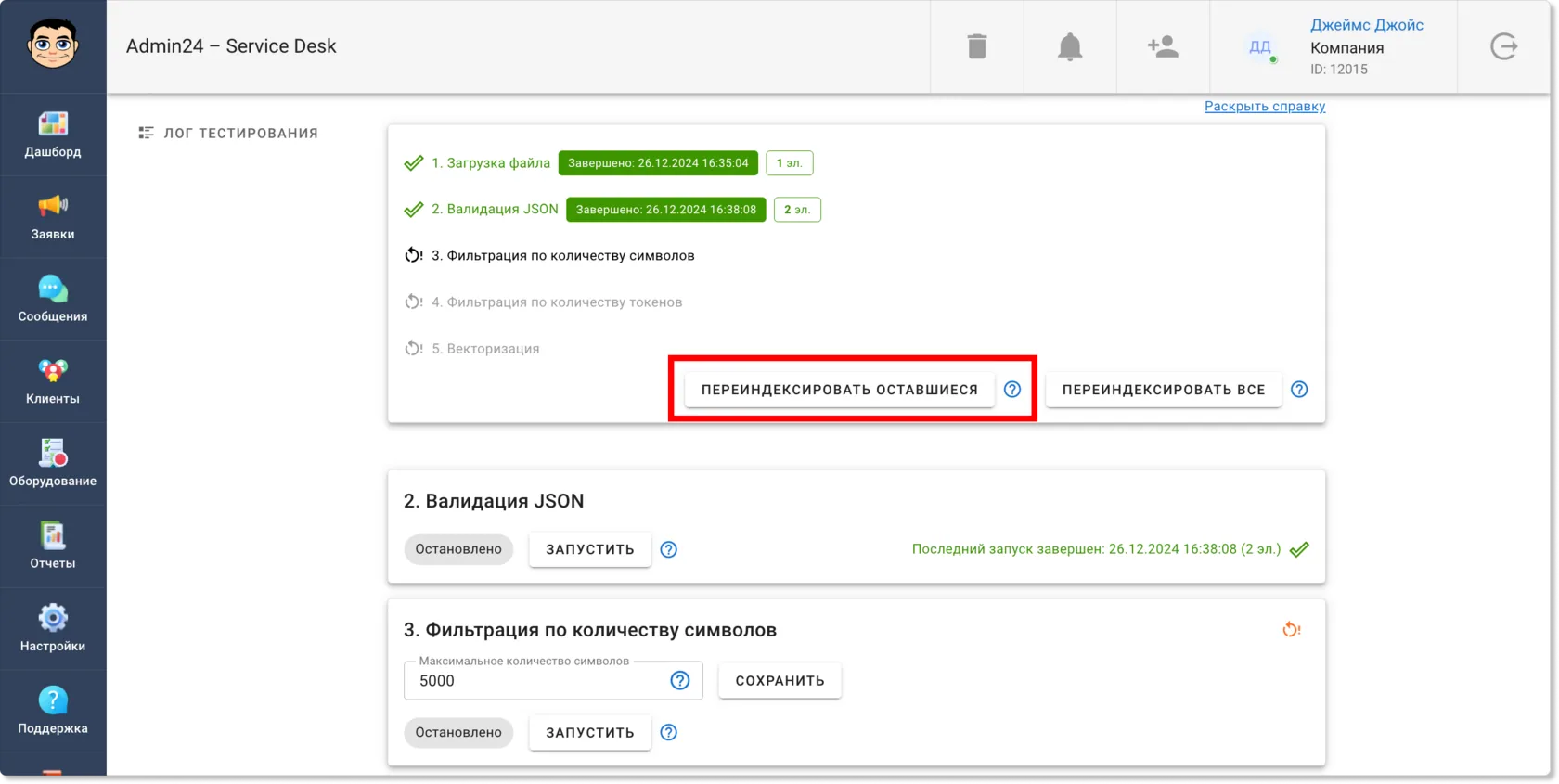Open notifications bell icon

[1070, 46]
